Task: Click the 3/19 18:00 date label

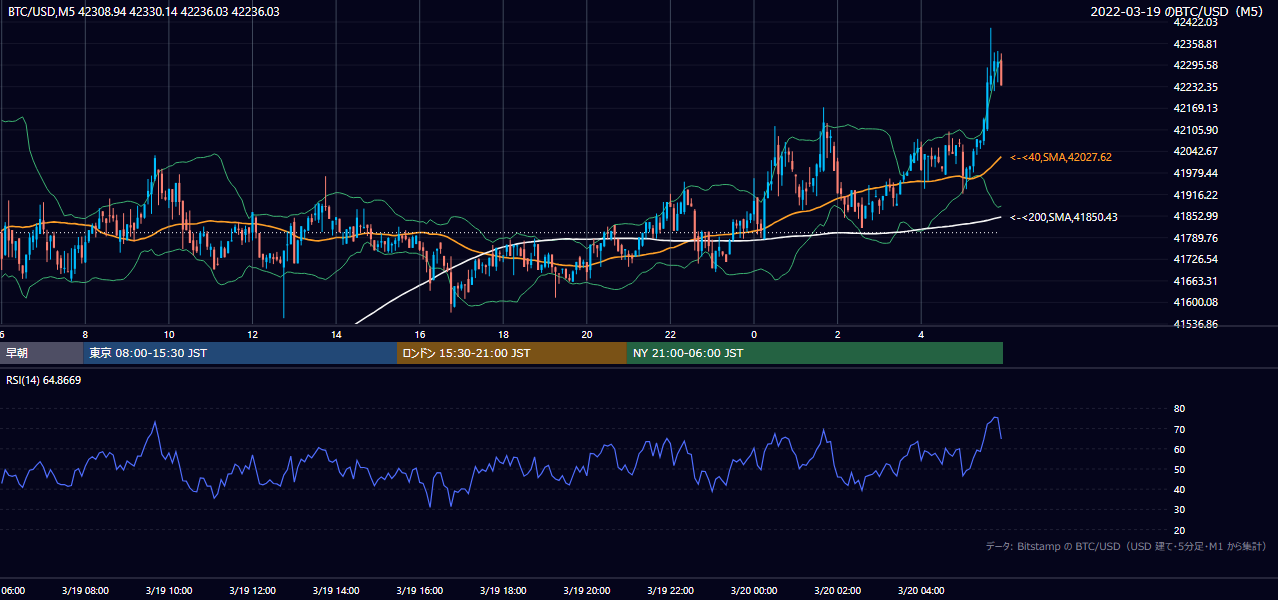Action: (x=503, y=591)
